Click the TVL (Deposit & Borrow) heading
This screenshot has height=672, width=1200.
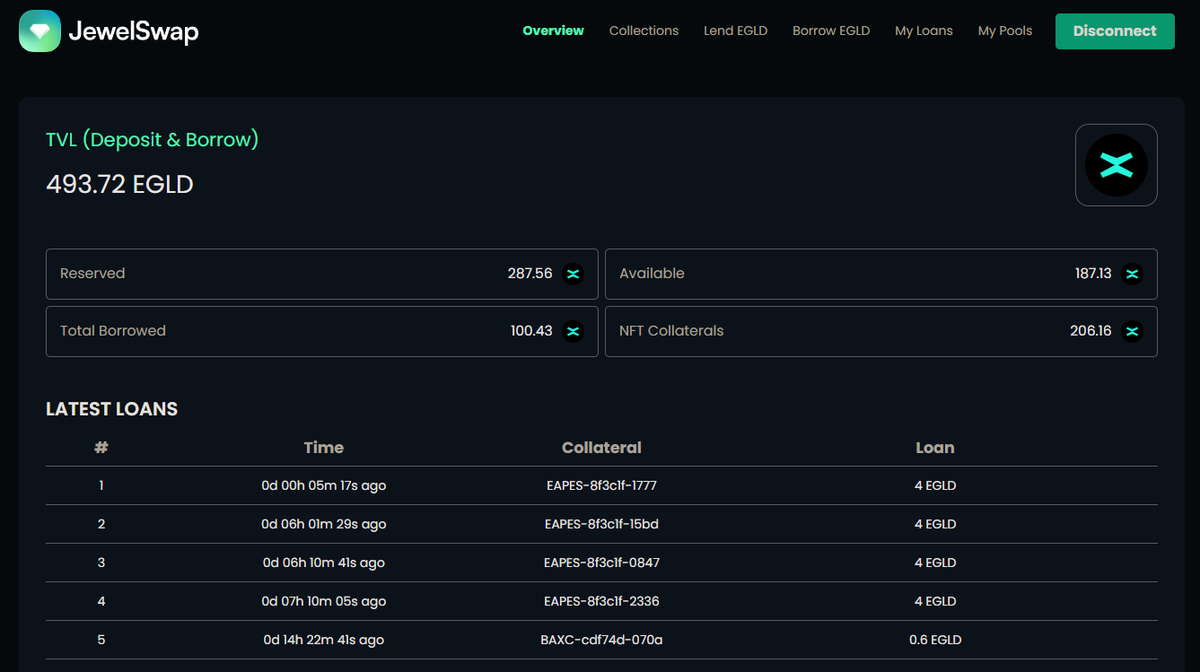pyautogui.click(x=152, y=140)
